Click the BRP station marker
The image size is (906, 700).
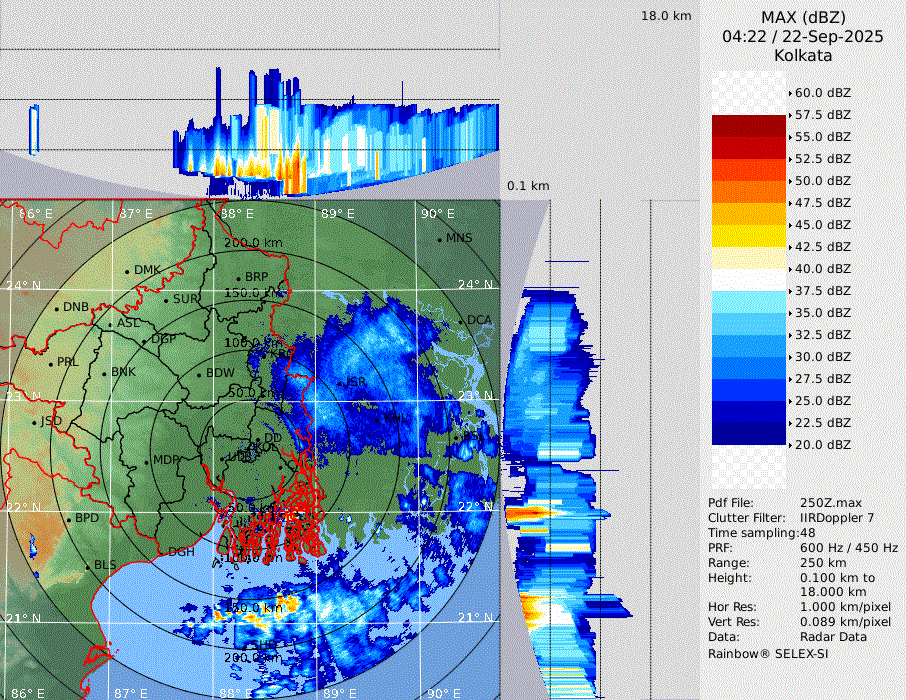pos(239,278)
